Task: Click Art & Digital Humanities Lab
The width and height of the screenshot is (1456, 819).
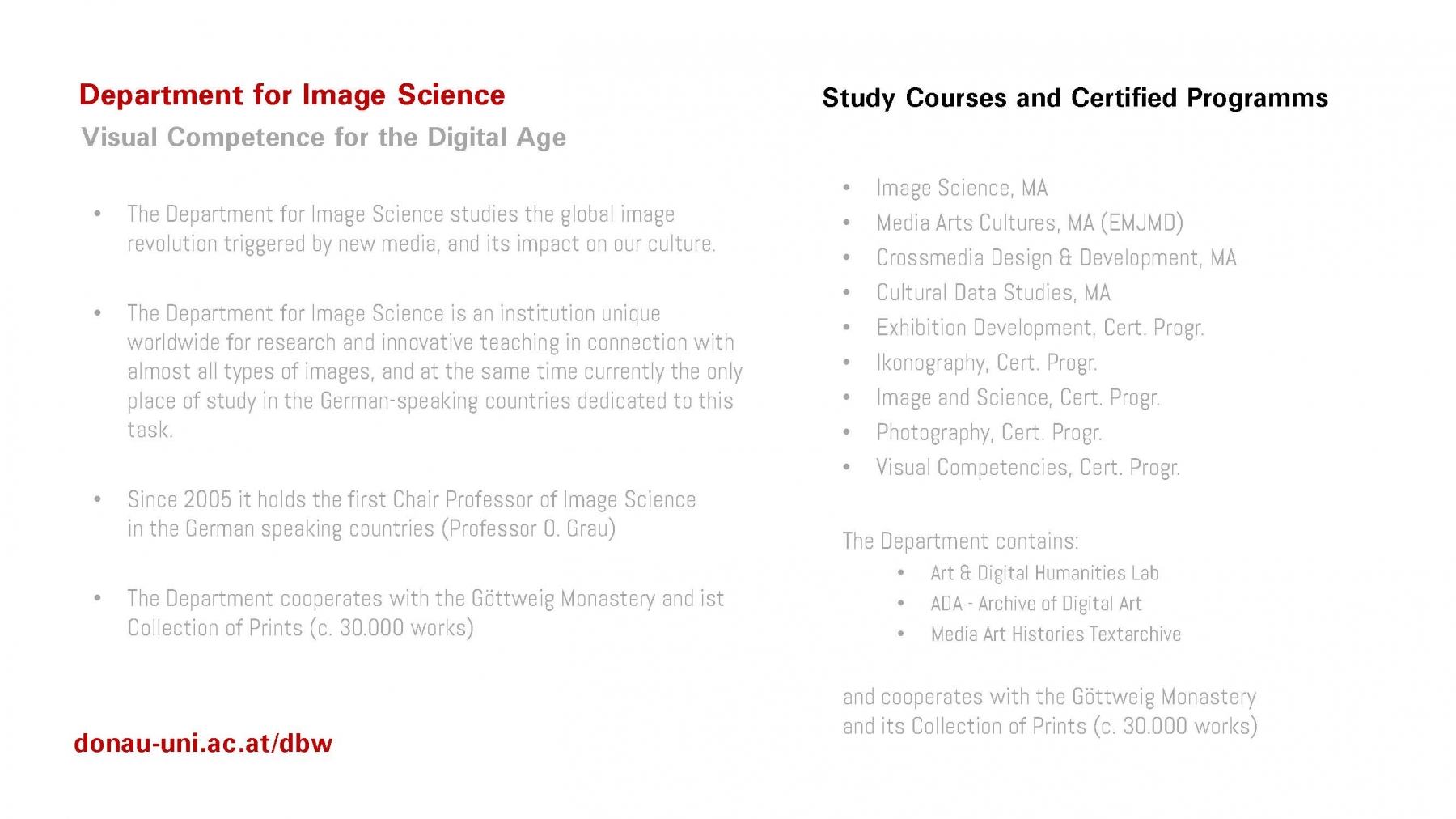Action: (1044, 573)
